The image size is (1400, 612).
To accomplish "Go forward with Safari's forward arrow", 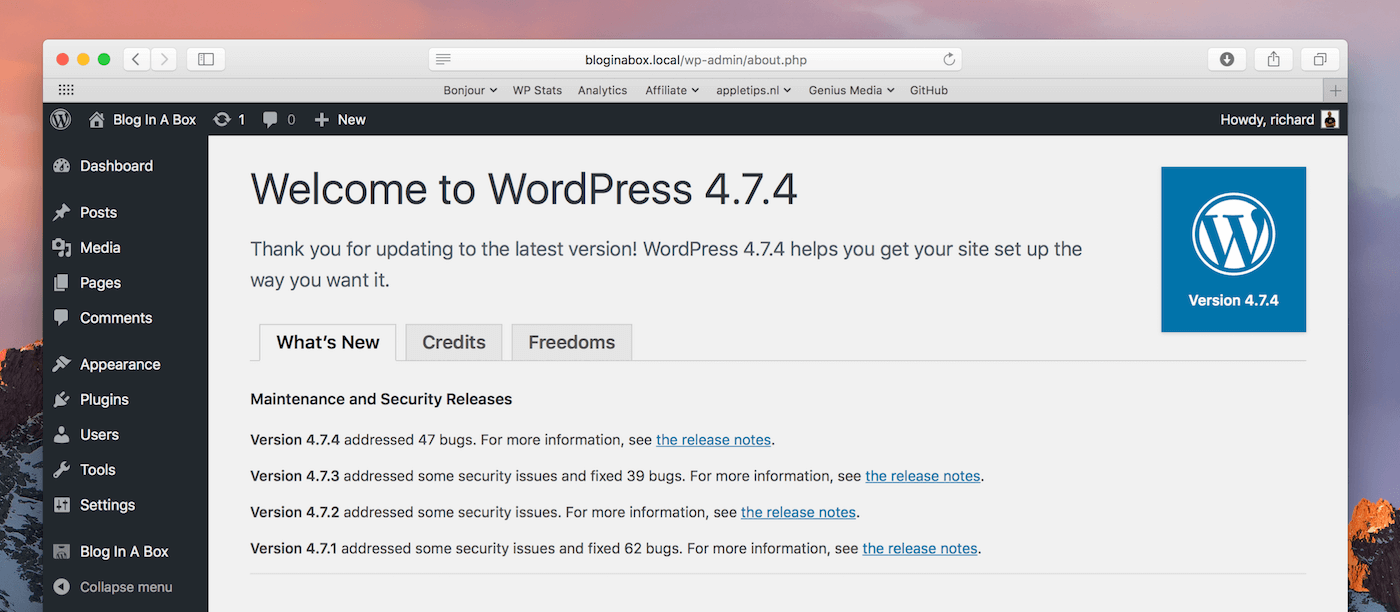I will tap(164, 59).
